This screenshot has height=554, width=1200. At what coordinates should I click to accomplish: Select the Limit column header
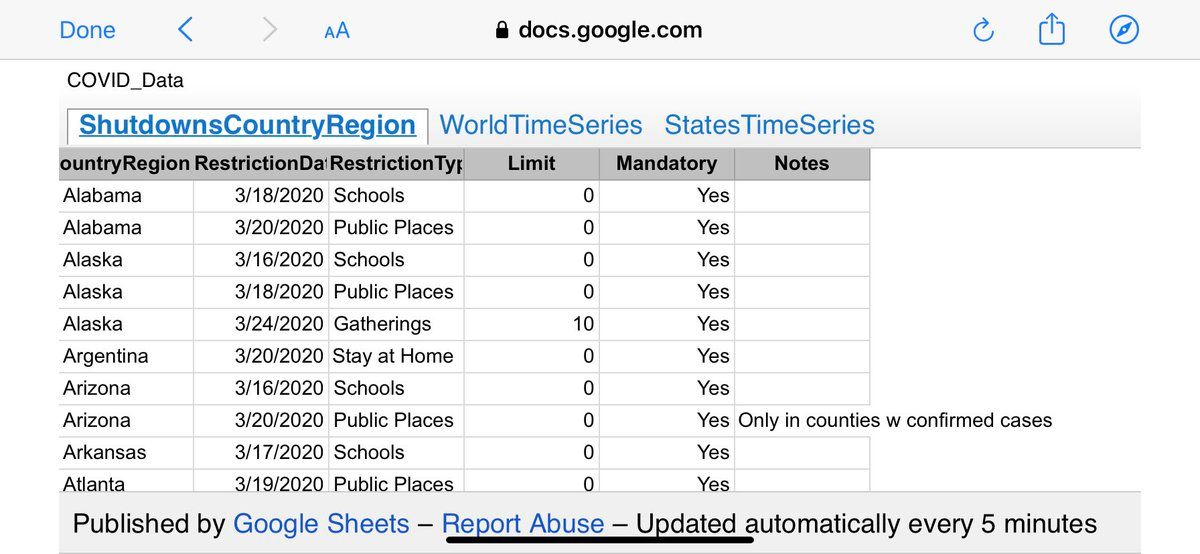coord(531,164)
